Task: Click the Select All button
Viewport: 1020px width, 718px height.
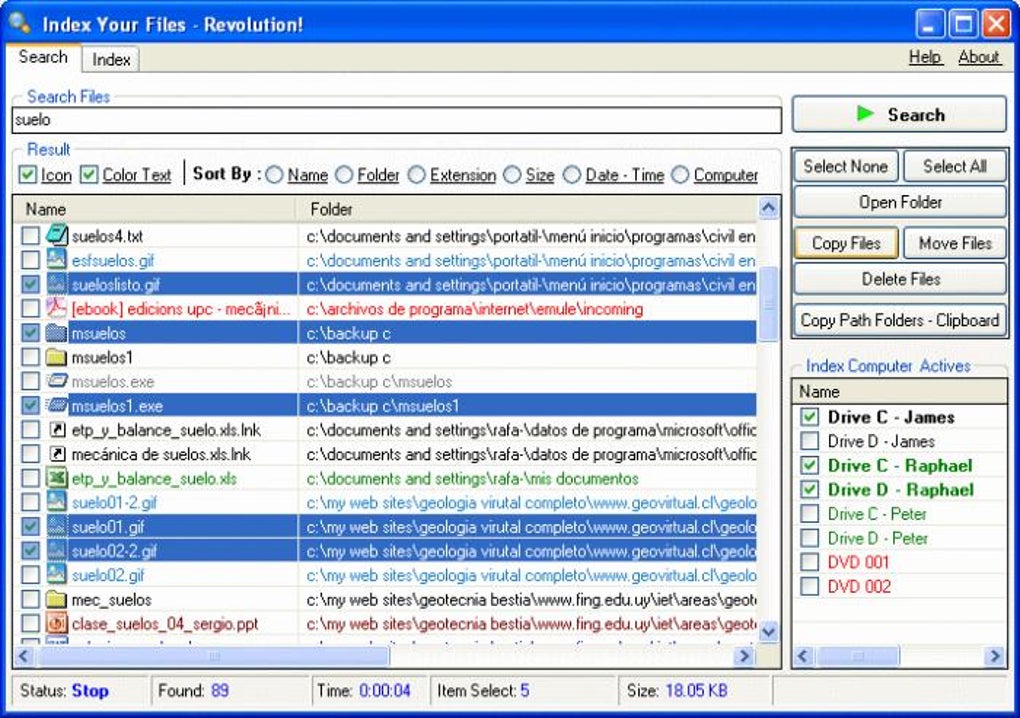Action: click(x=954, y=166)
